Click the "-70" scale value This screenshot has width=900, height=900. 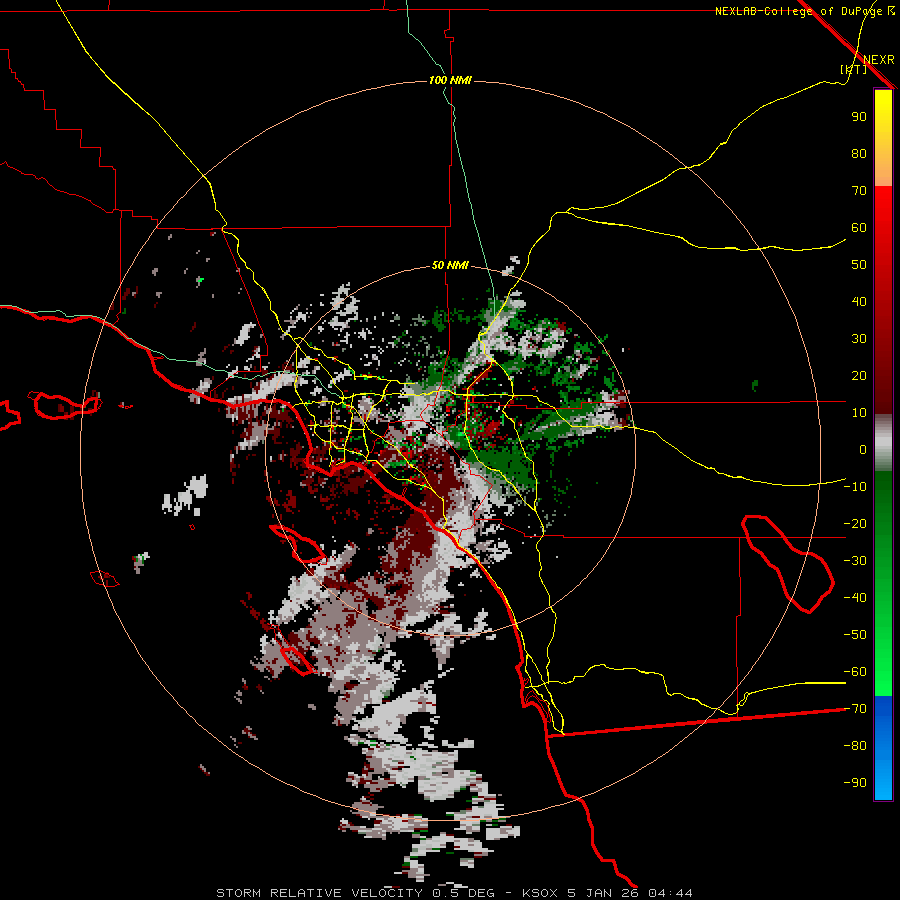click(x=855, y=709)
